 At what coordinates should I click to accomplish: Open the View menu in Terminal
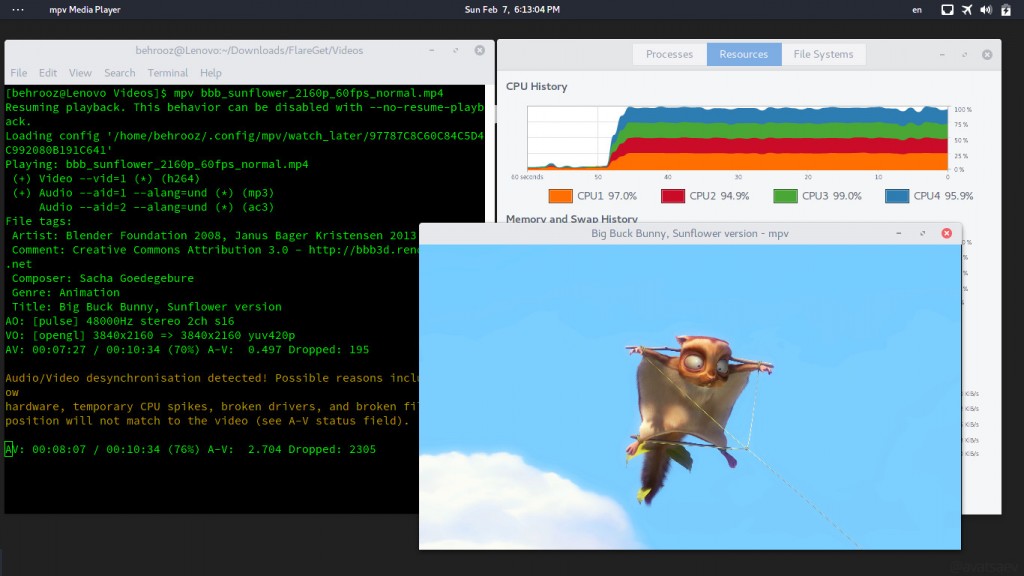(80, 72)
